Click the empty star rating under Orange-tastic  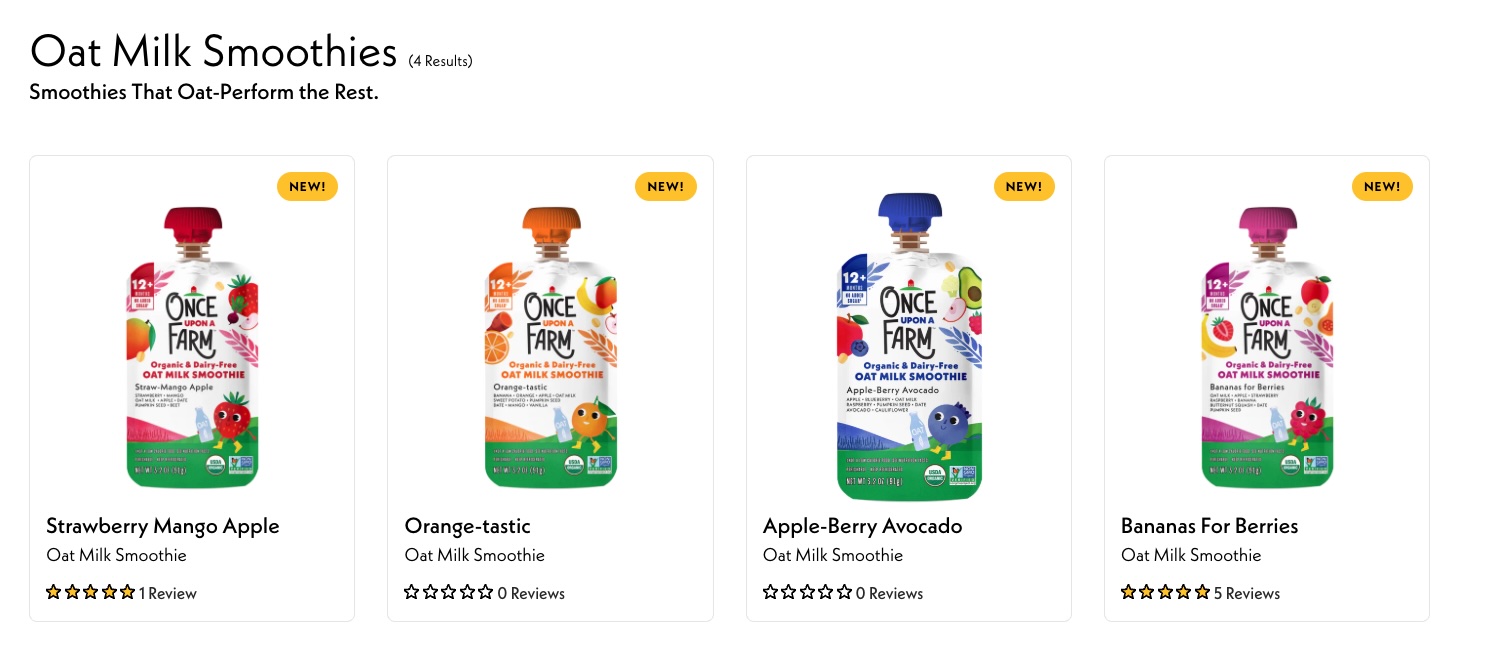448,593
